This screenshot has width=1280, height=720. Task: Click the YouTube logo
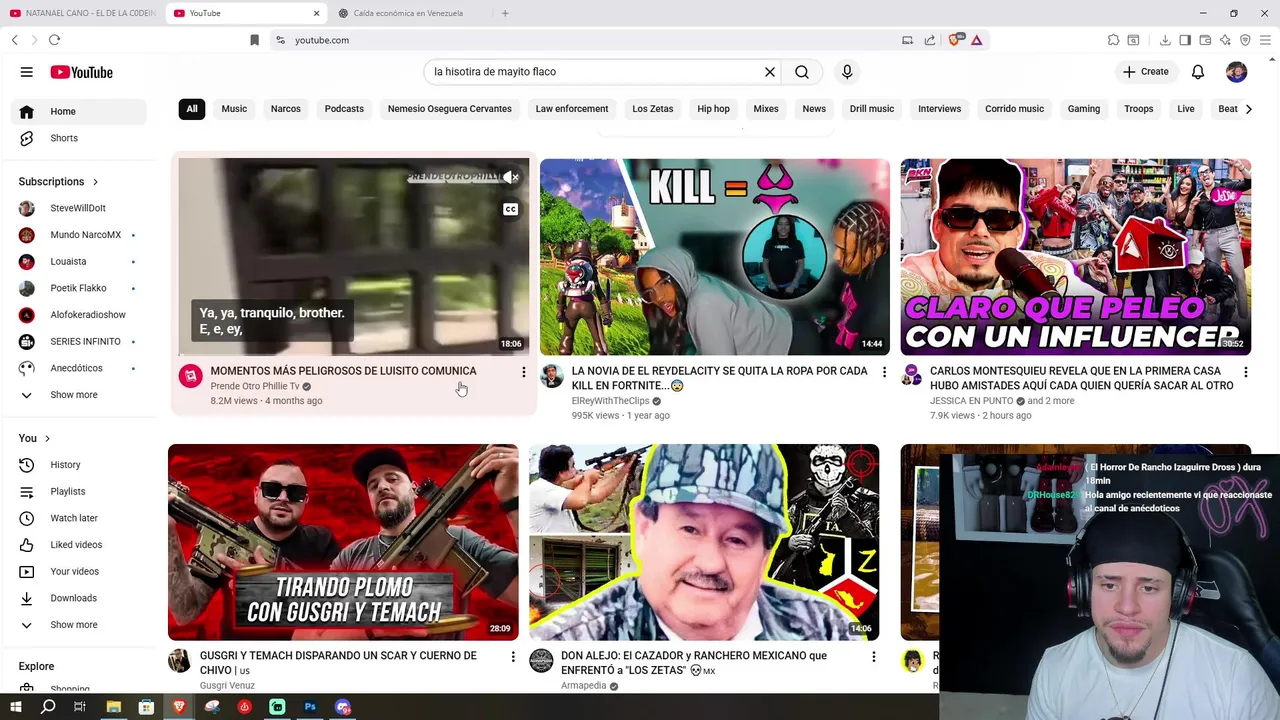[x=81, y=72]
